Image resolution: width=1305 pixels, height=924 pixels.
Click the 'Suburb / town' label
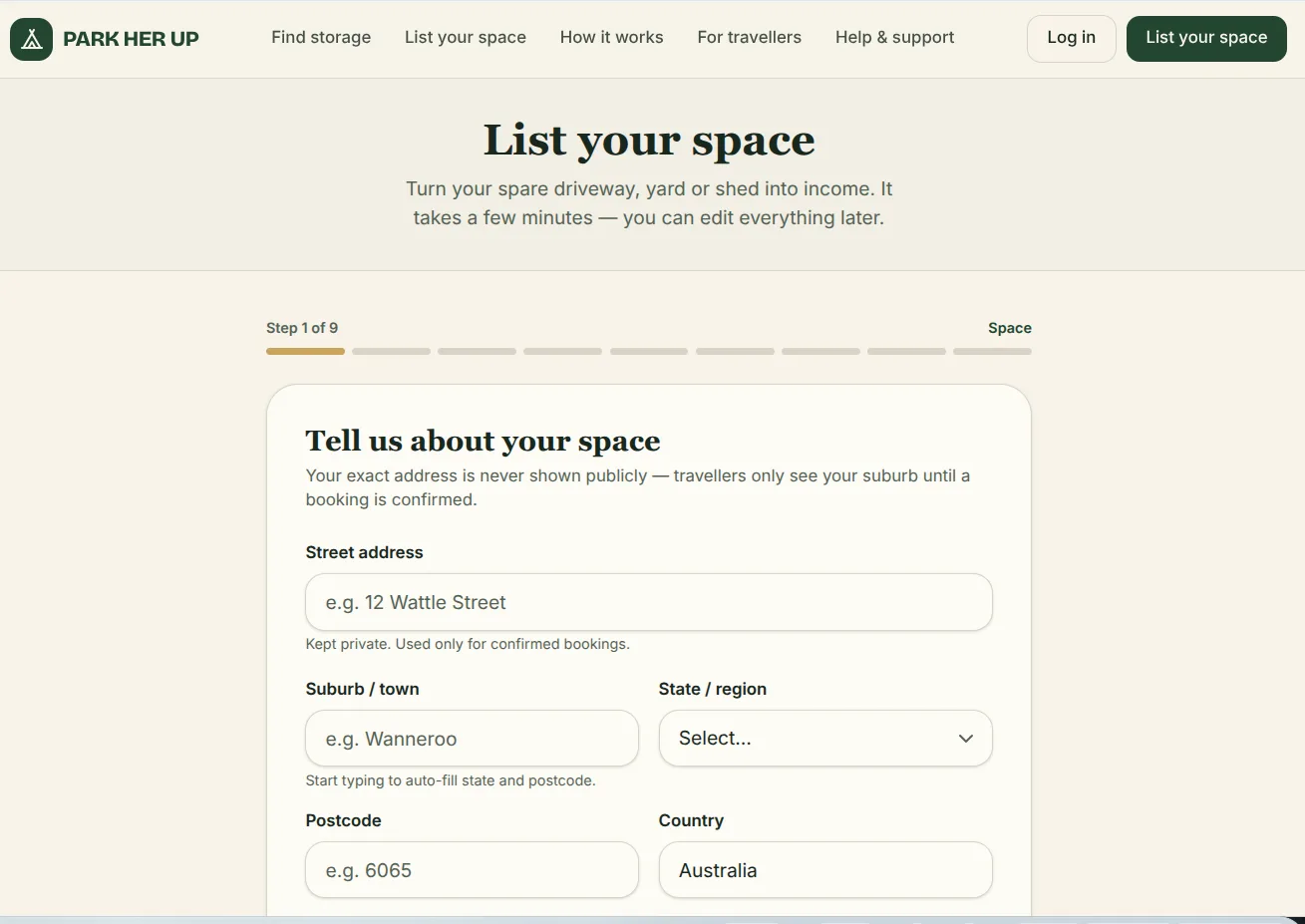[x=362, y=689]
